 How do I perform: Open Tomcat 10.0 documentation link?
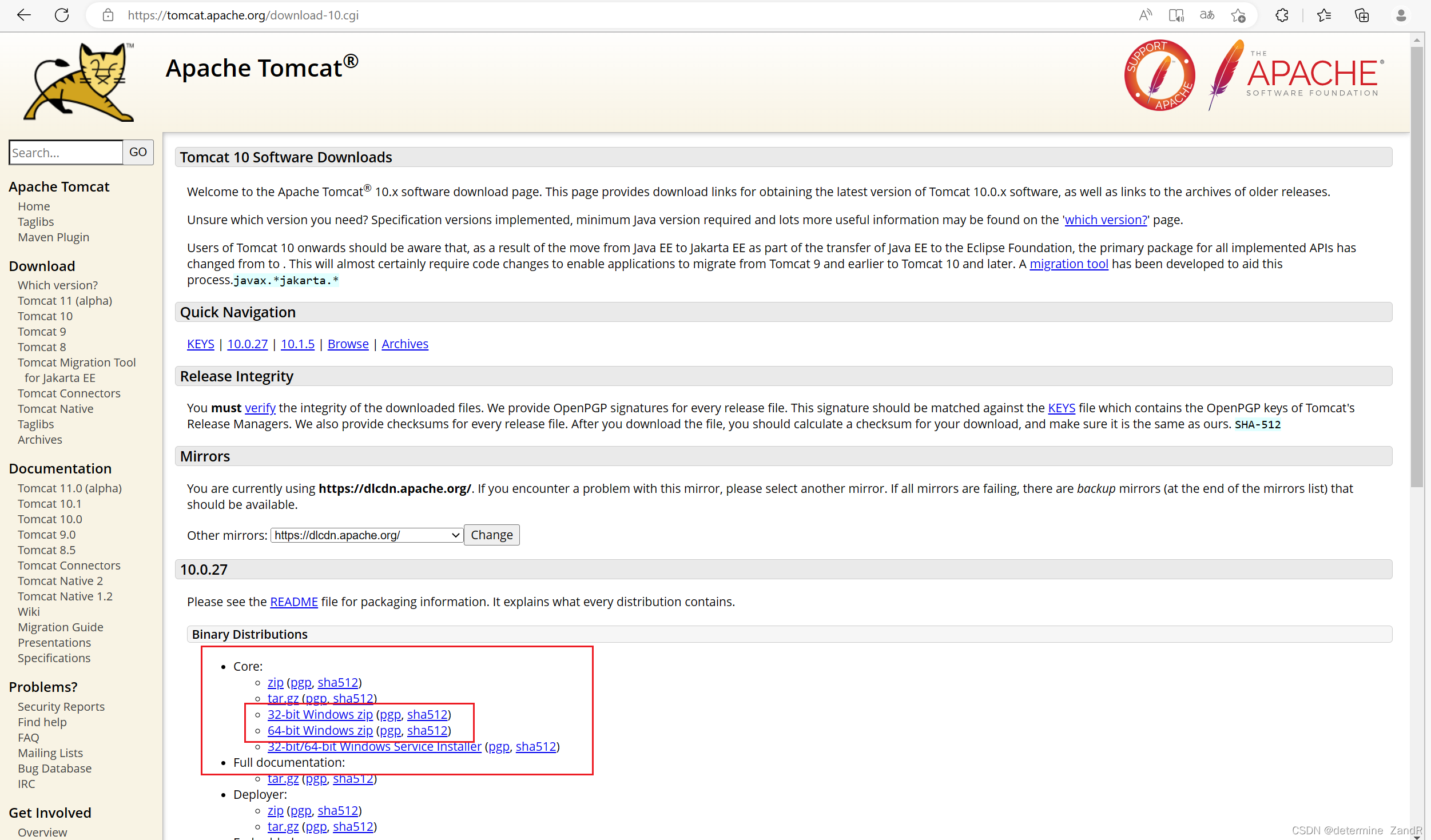(50, 519)
